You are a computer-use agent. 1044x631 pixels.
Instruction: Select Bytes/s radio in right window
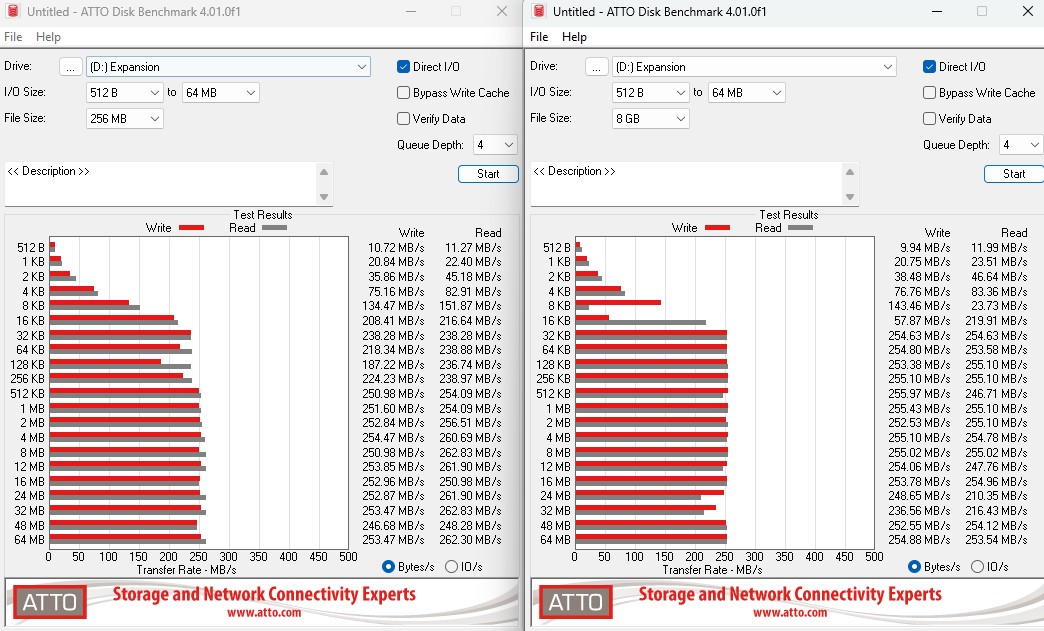pyautogui.click(x=914, y=566)
